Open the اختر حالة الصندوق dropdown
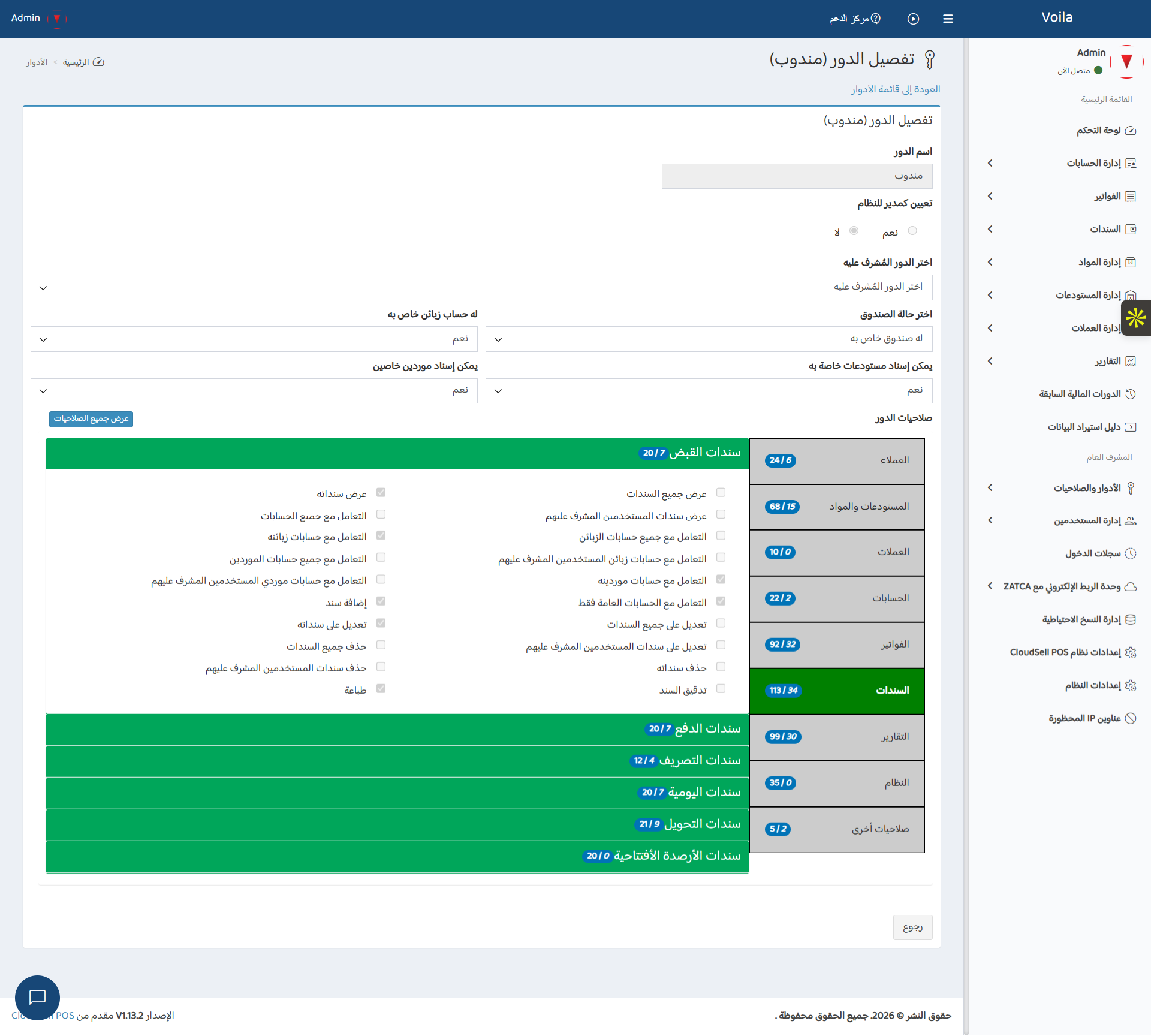 709,339
